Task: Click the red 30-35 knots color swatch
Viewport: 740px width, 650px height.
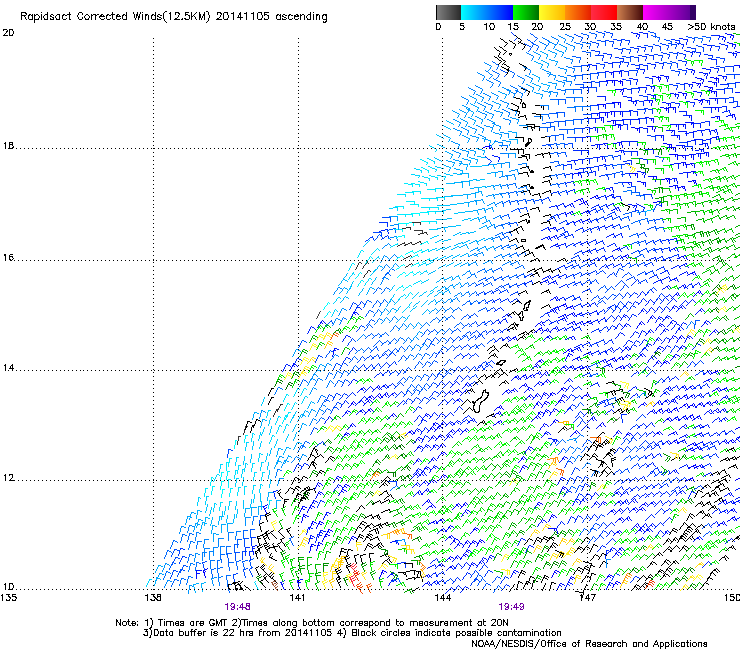Action: coord(604,12)
